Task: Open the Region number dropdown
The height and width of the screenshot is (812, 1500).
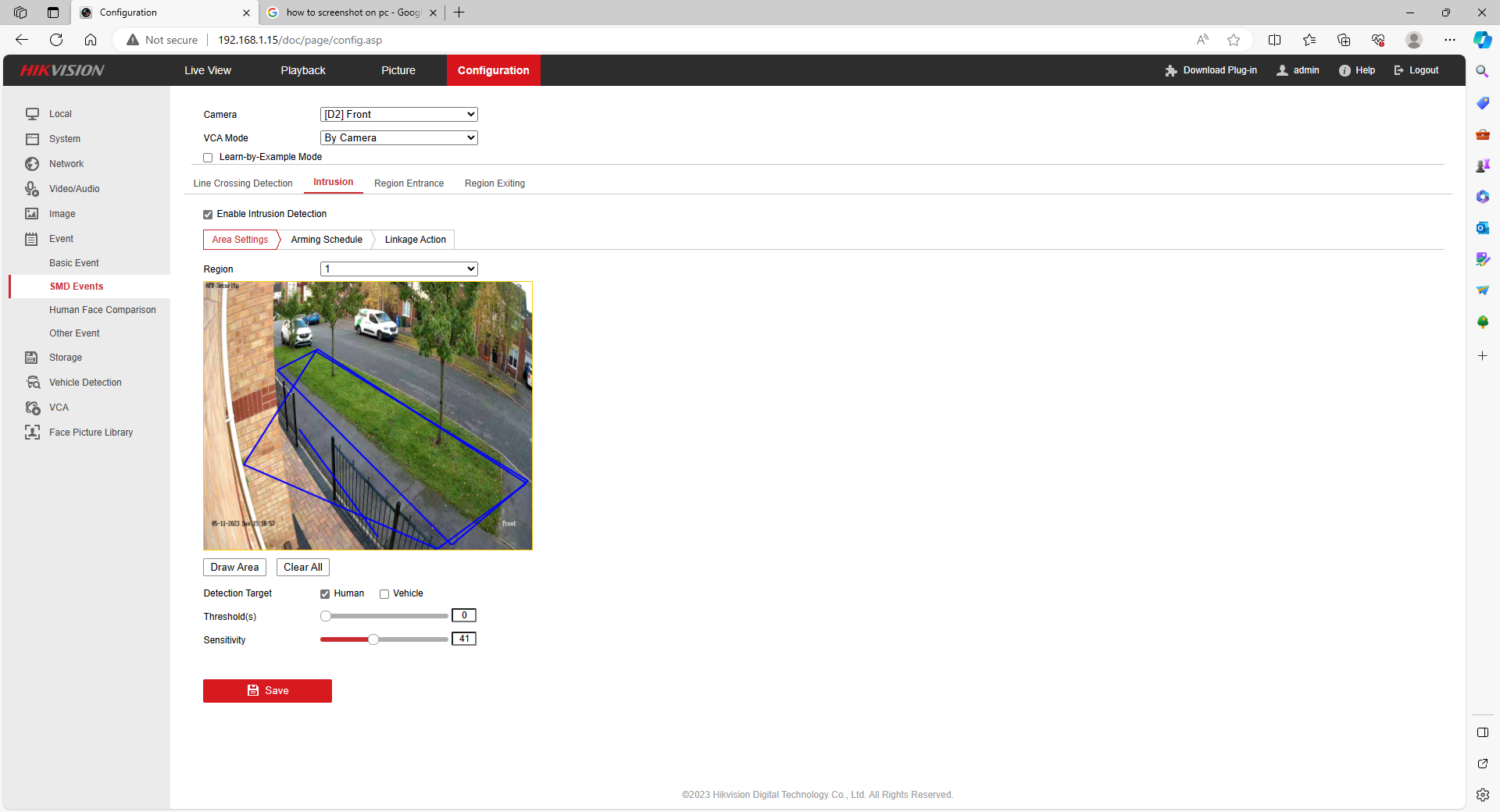Action: pos(398,269)
